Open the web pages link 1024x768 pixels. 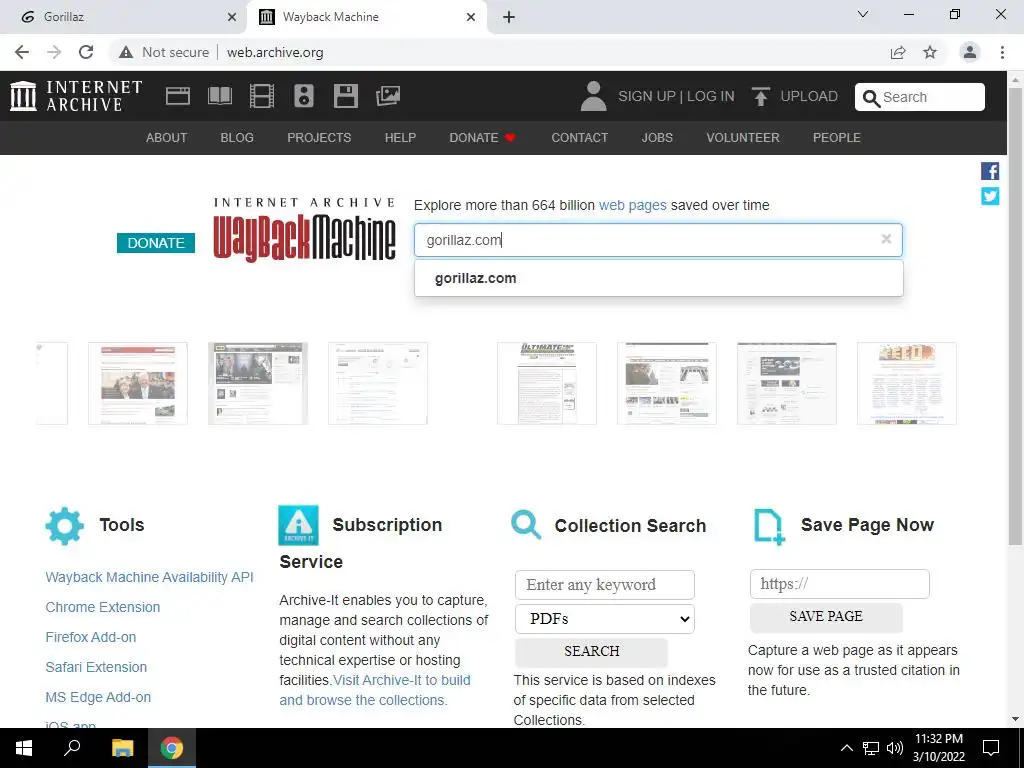(x=632, y=205)
